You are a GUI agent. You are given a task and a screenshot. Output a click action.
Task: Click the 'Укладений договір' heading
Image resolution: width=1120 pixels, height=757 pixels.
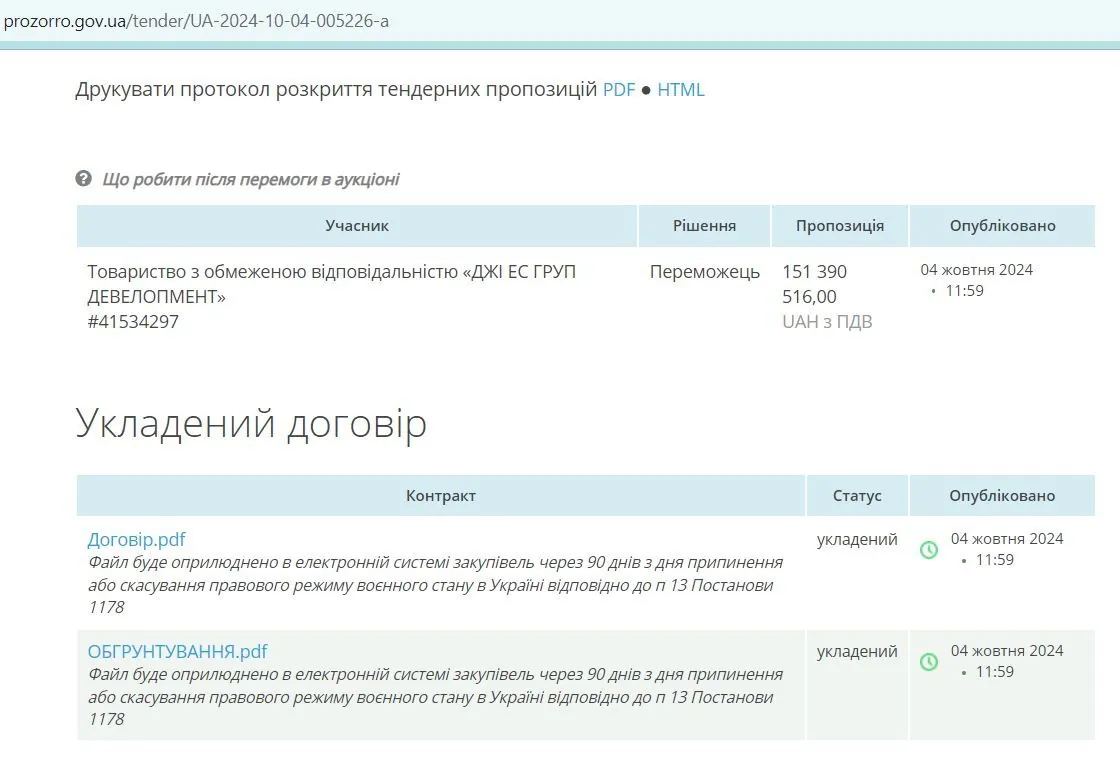[251, 423]
